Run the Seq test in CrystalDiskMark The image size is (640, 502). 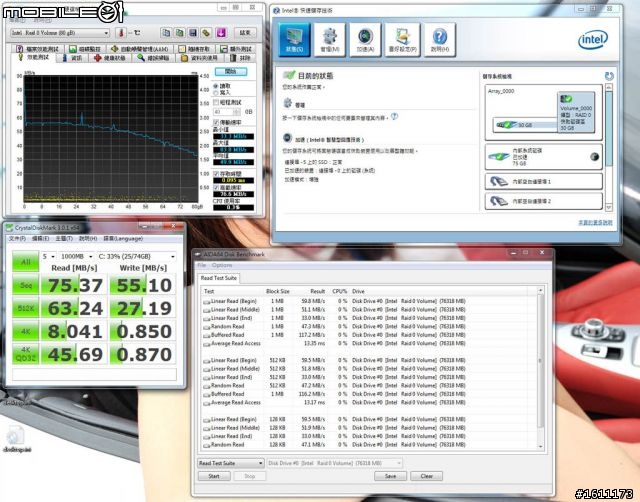click(x=25, y=285)
